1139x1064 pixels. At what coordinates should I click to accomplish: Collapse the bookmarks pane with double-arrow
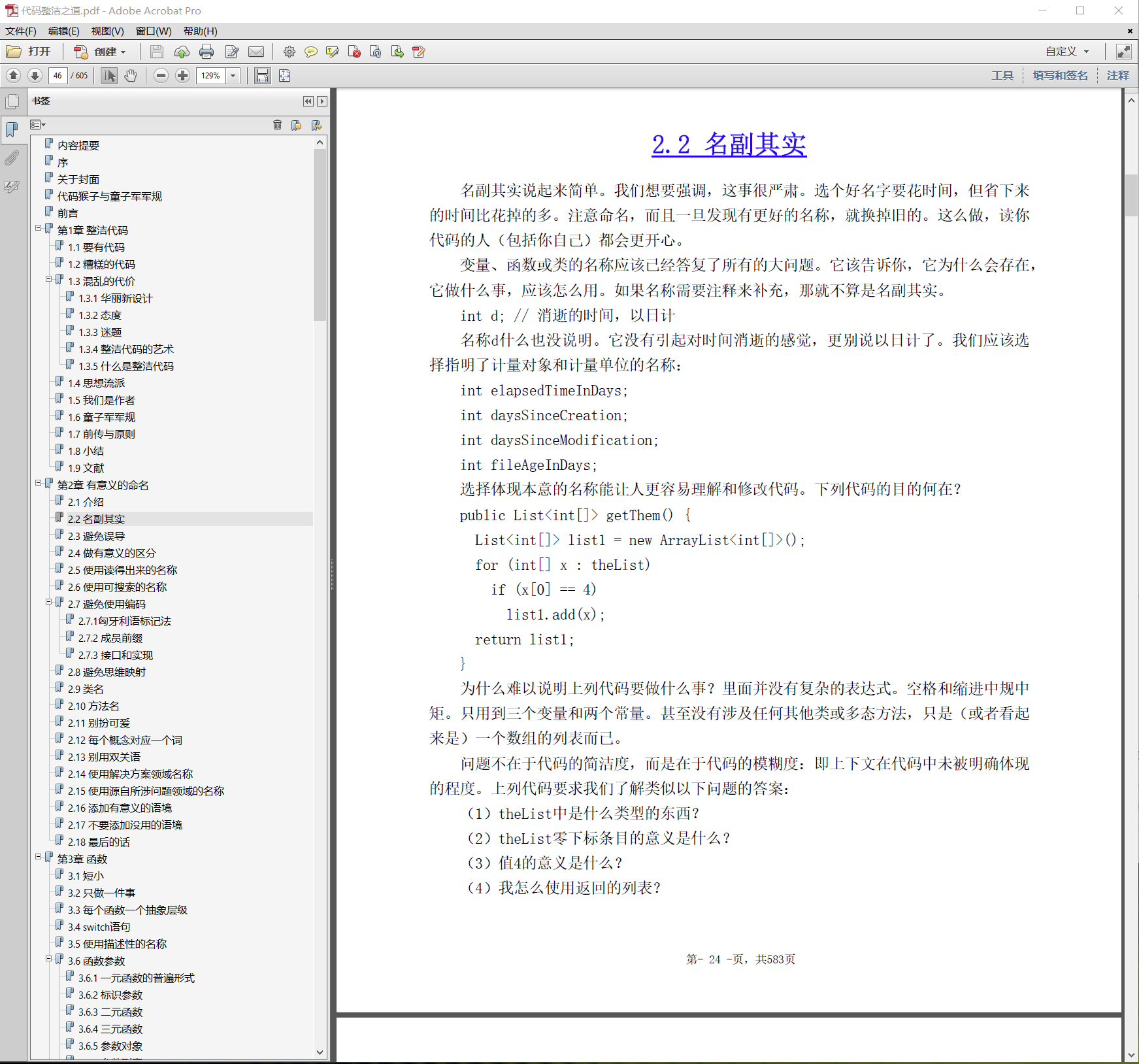(308, 101)
